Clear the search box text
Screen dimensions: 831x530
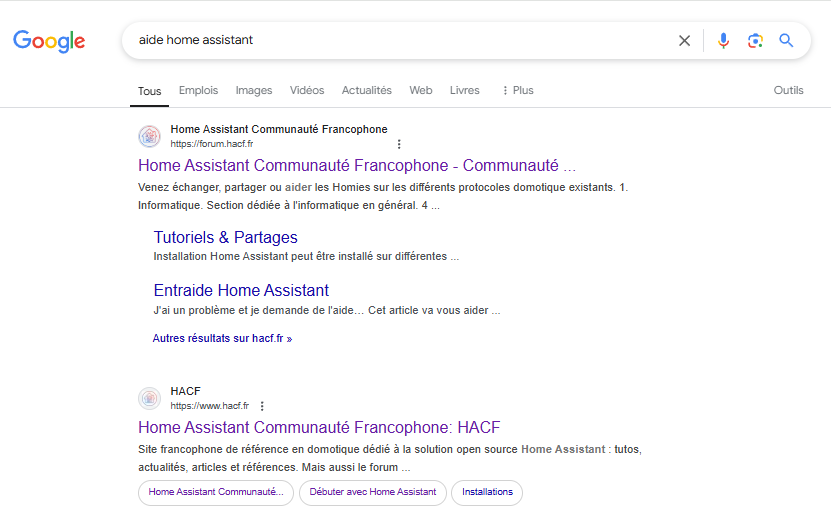tap(684, 41)
